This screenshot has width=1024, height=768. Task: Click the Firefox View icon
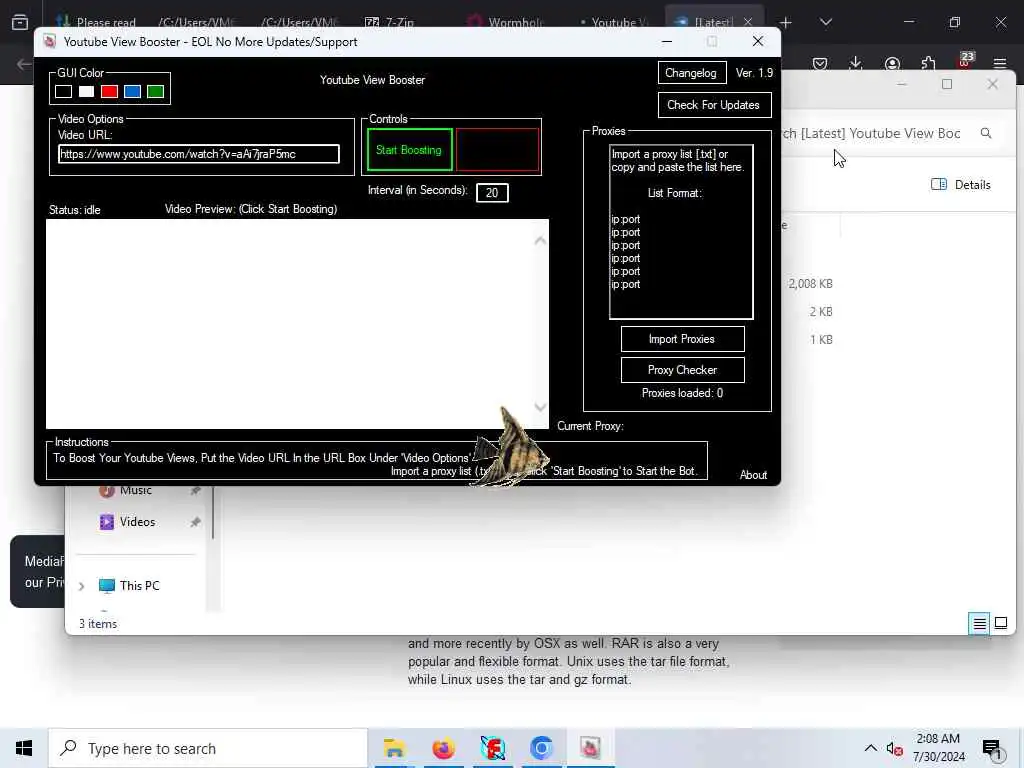coord(20,22)
